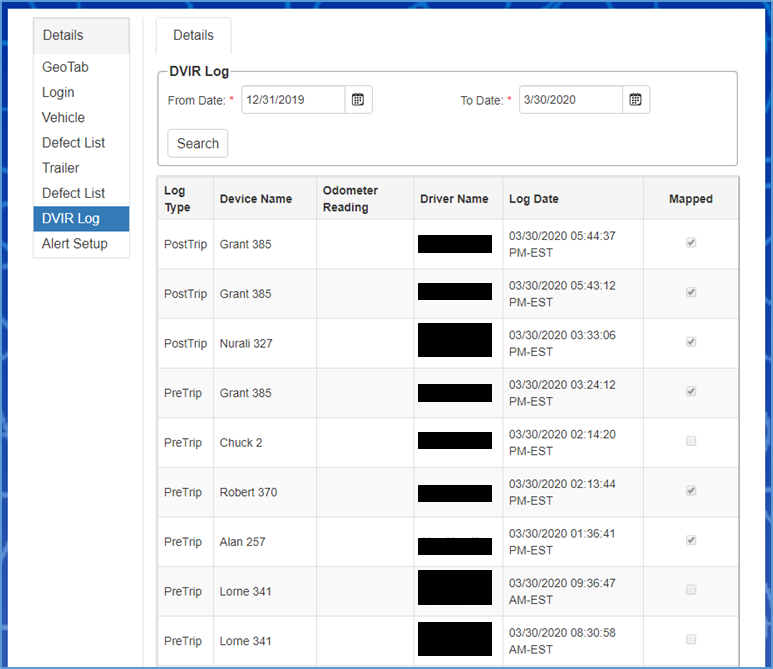This screenshot has width=773, height=669.
Task: Click the Device Name column header
Action: coord(256,199)
